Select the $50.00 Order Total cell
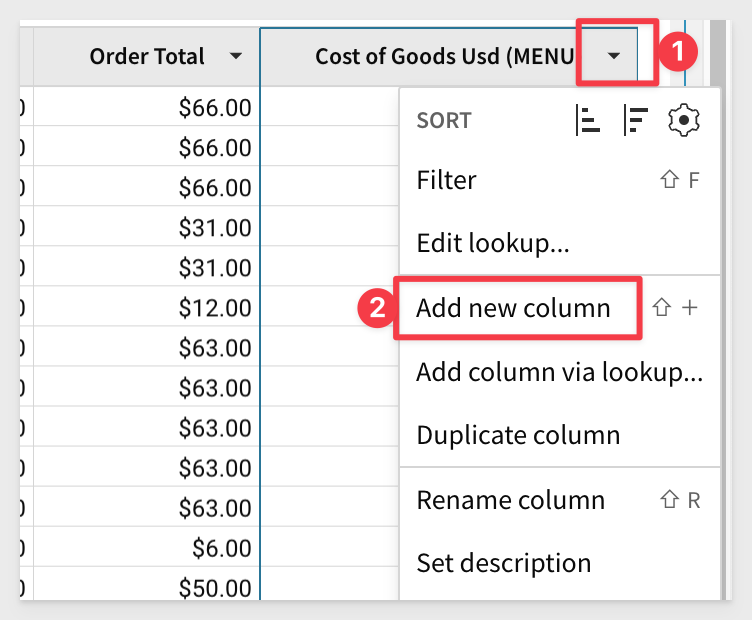752x620 pixels. click(214, 587)
